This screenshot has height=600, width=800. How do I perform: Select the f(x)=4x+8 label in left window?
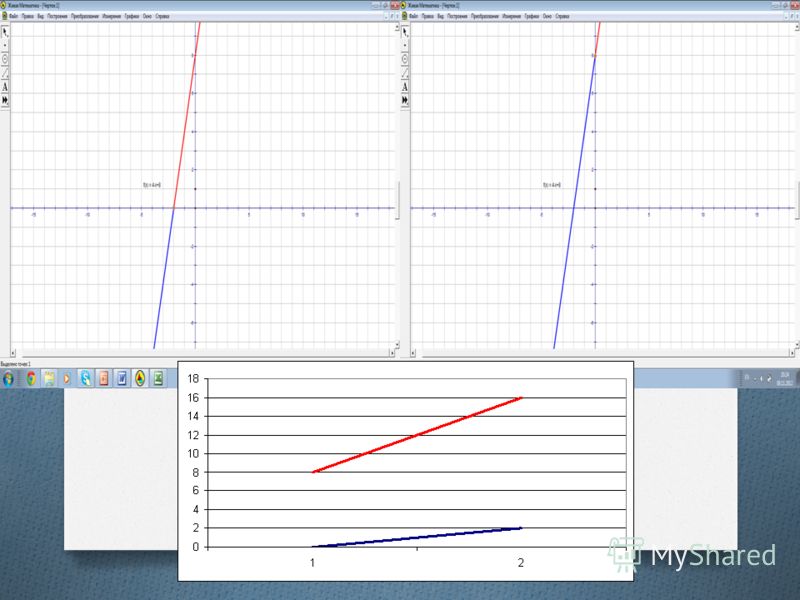[152, 185]
